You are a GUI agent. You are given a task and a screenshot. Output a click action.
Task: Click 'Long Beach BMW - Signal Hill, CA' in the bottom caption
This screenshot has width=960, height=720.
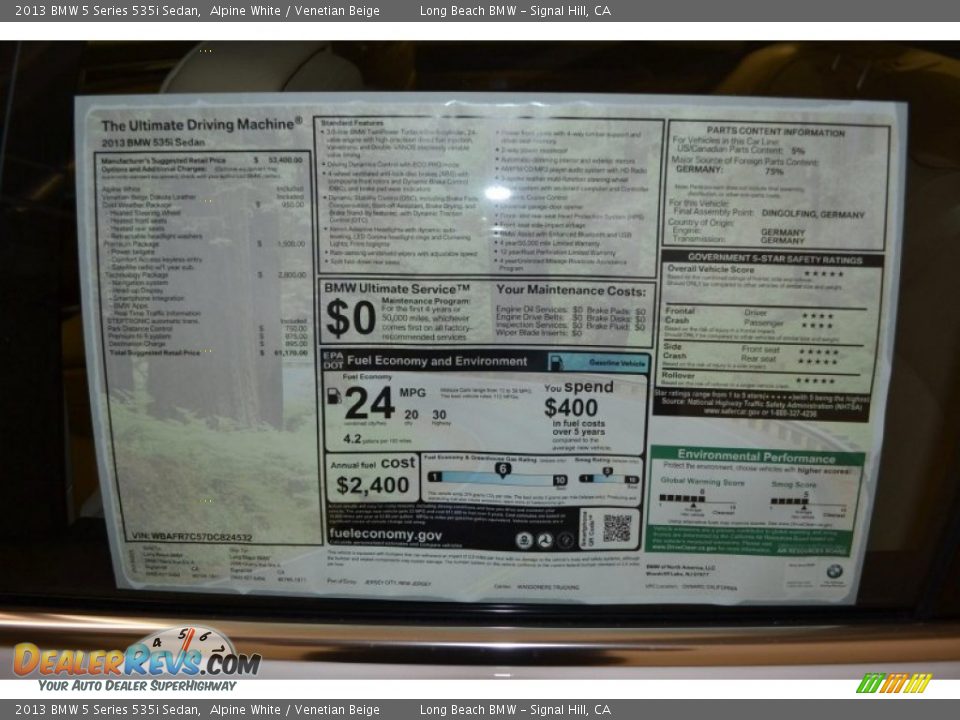[515, 710]
